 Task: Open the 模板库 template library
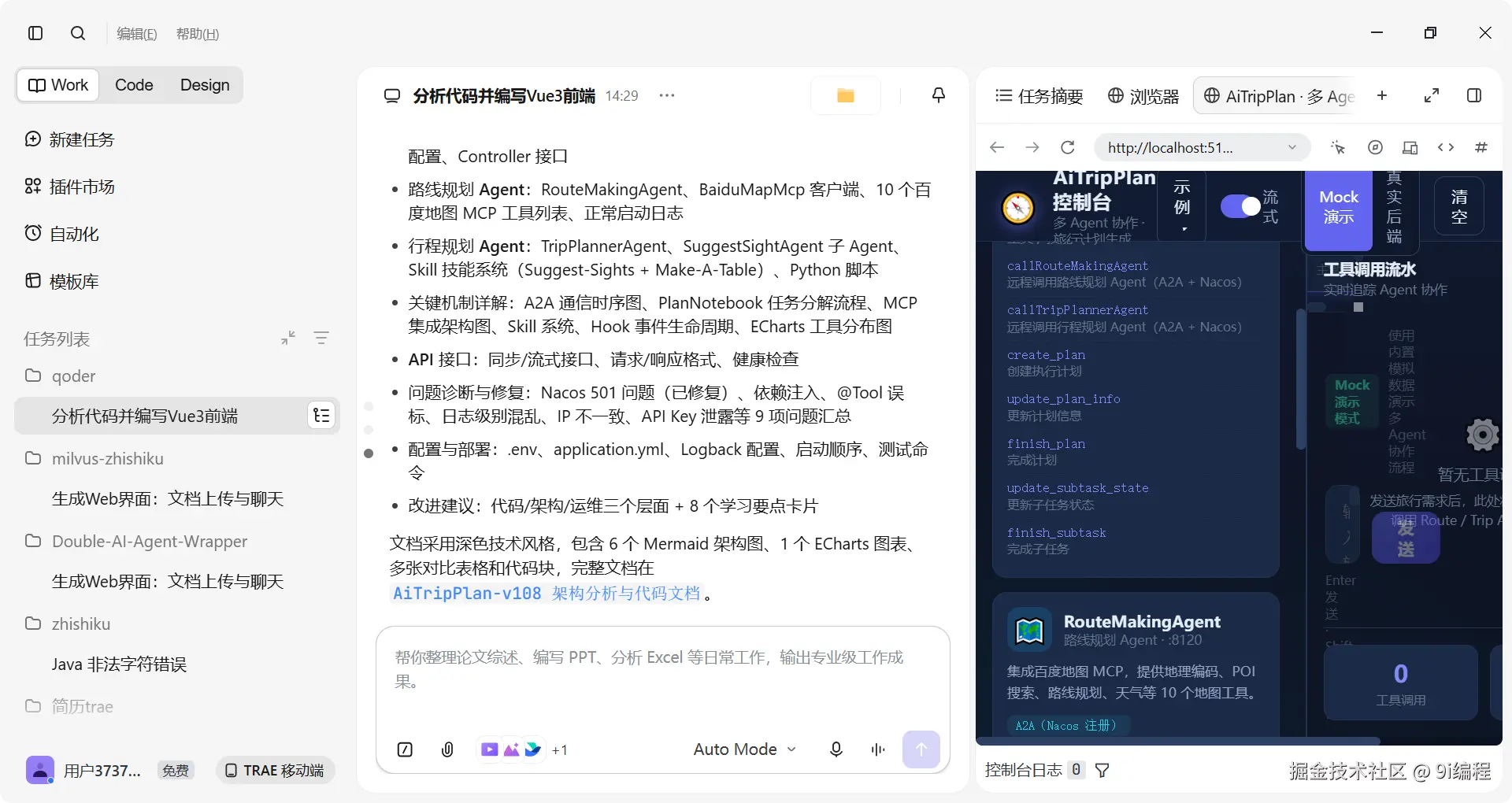click(x=61, y=281)
